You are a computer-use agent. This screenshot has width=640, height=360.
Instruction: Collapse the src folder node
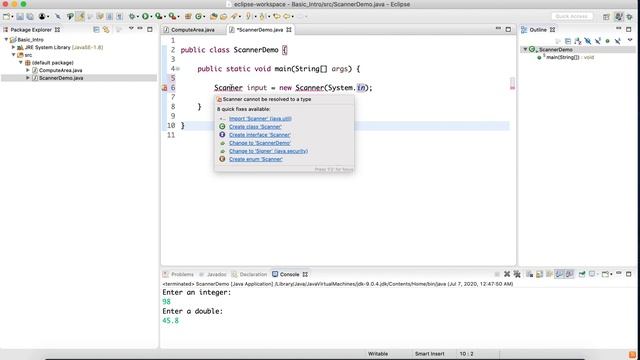[13, 55]
